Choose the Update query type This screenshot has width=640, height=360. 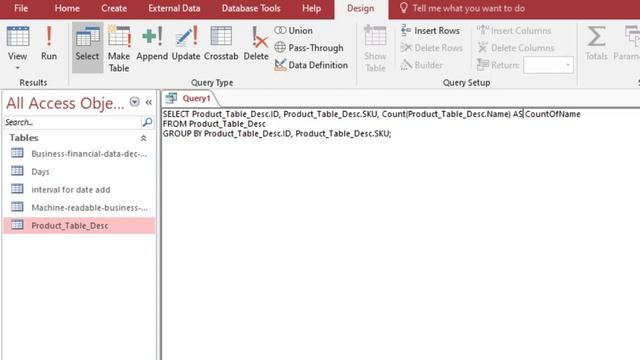[186, 44]
